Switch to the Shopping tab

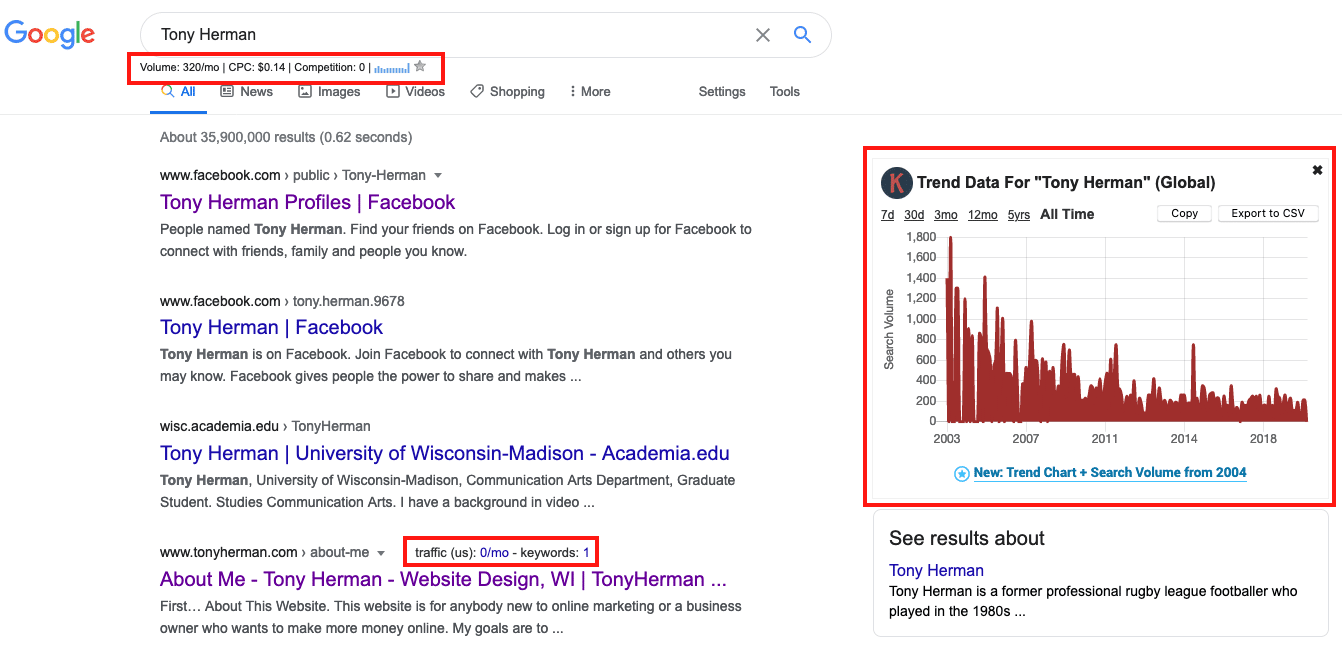click(x=507, y=91)
